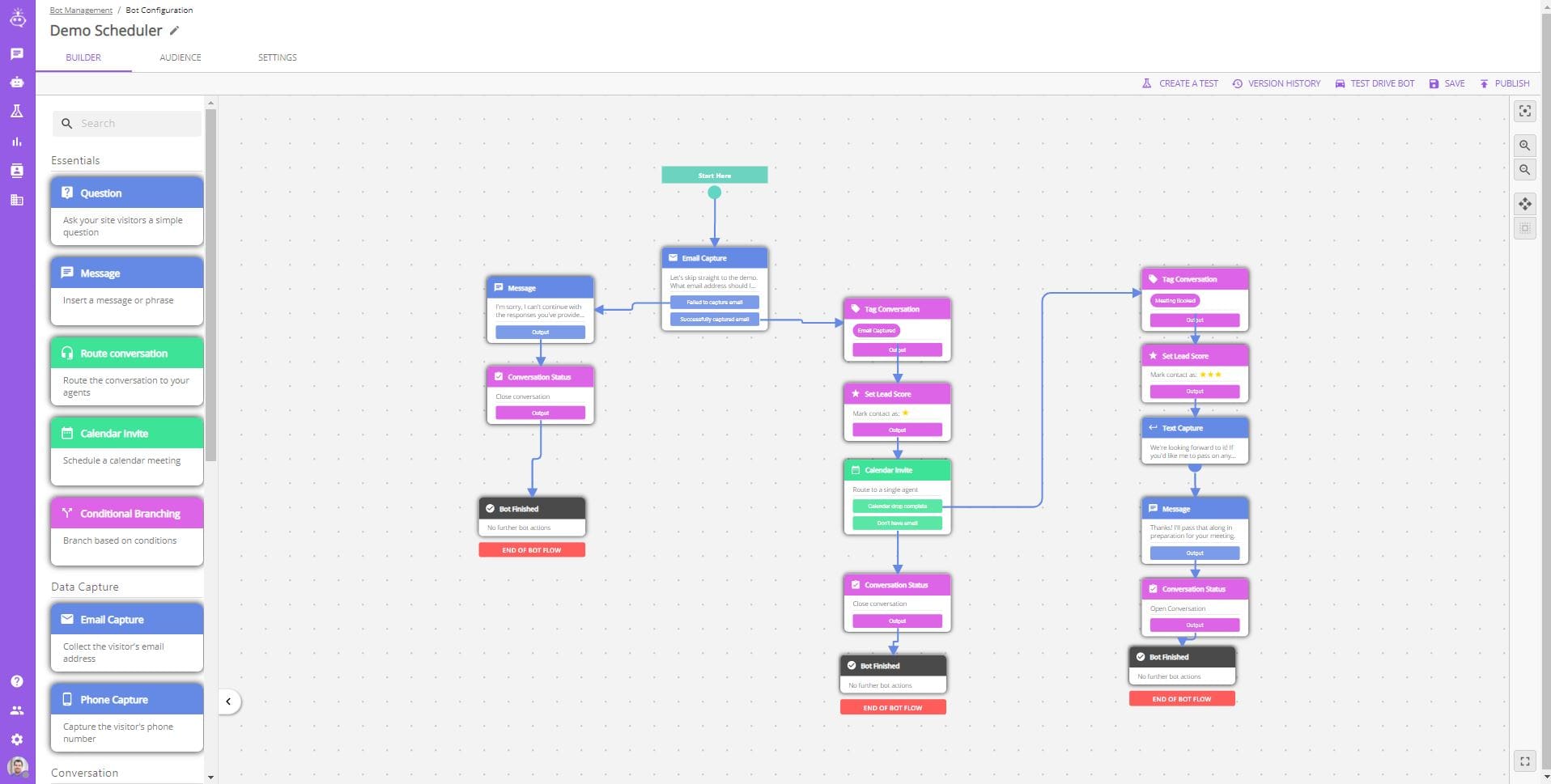Open the help question mark icon
The width and height of the screenshot is (1551, 784).
17,681
